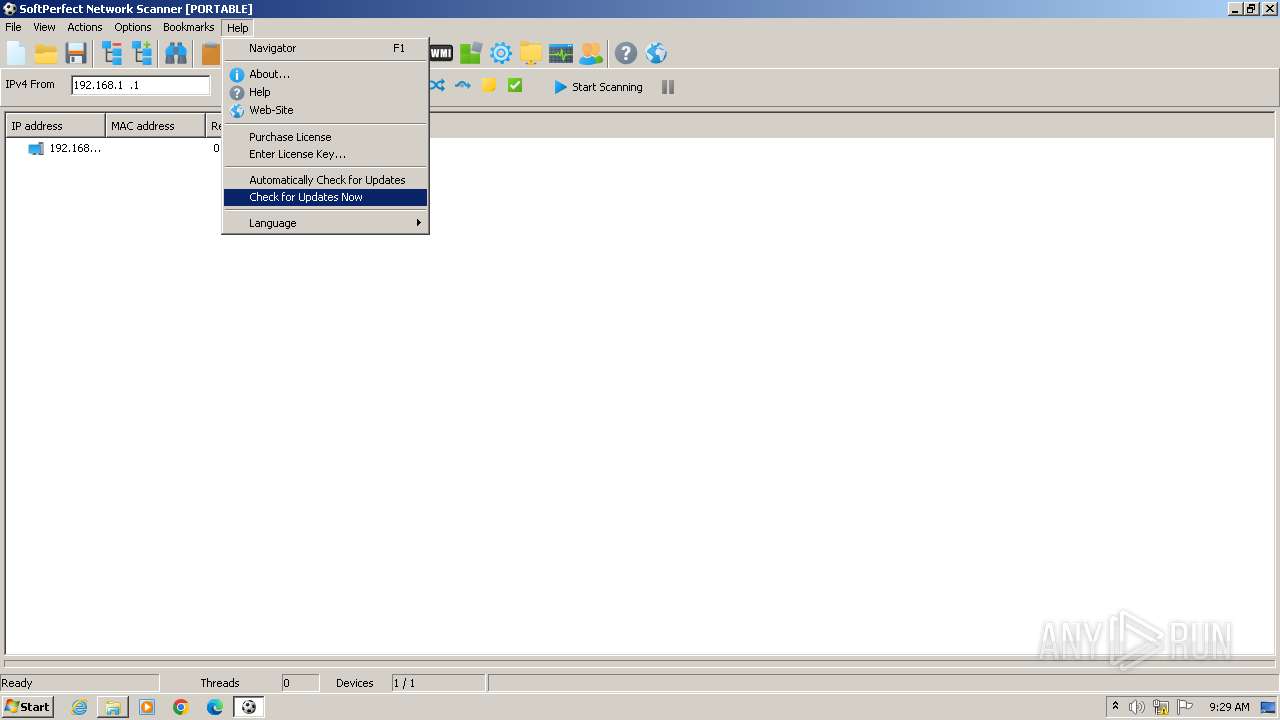Show hidden tray icons arrow

1115,706
